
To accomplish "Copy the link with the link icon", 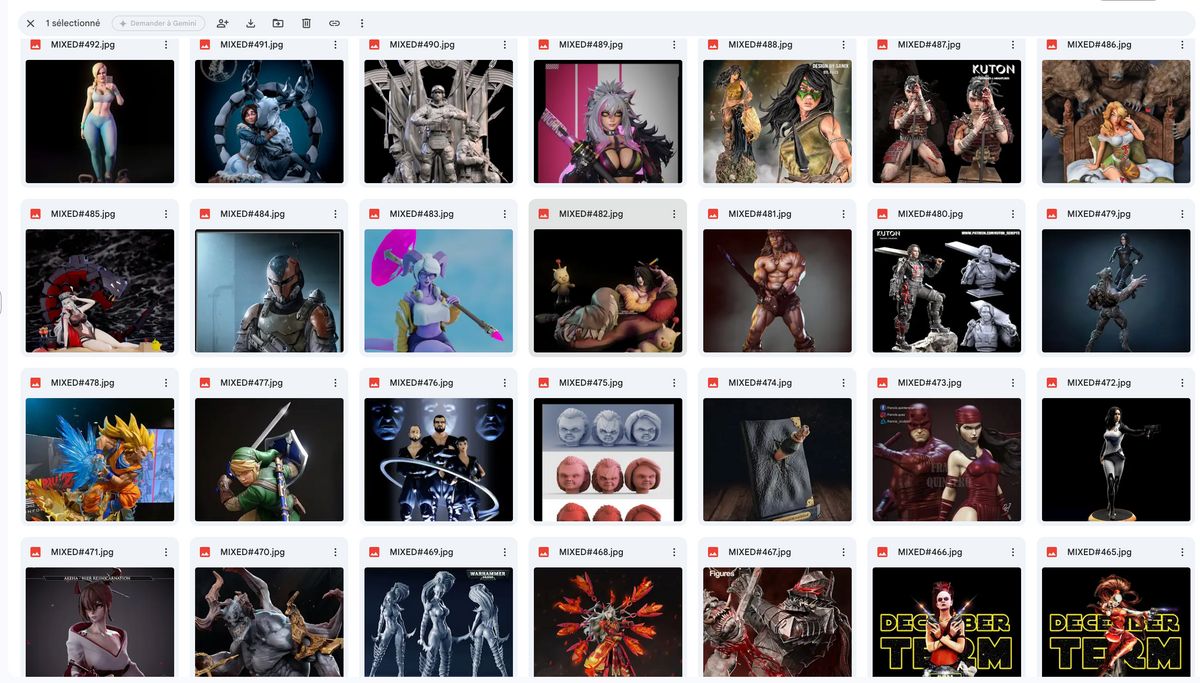I will pos(334,23).
